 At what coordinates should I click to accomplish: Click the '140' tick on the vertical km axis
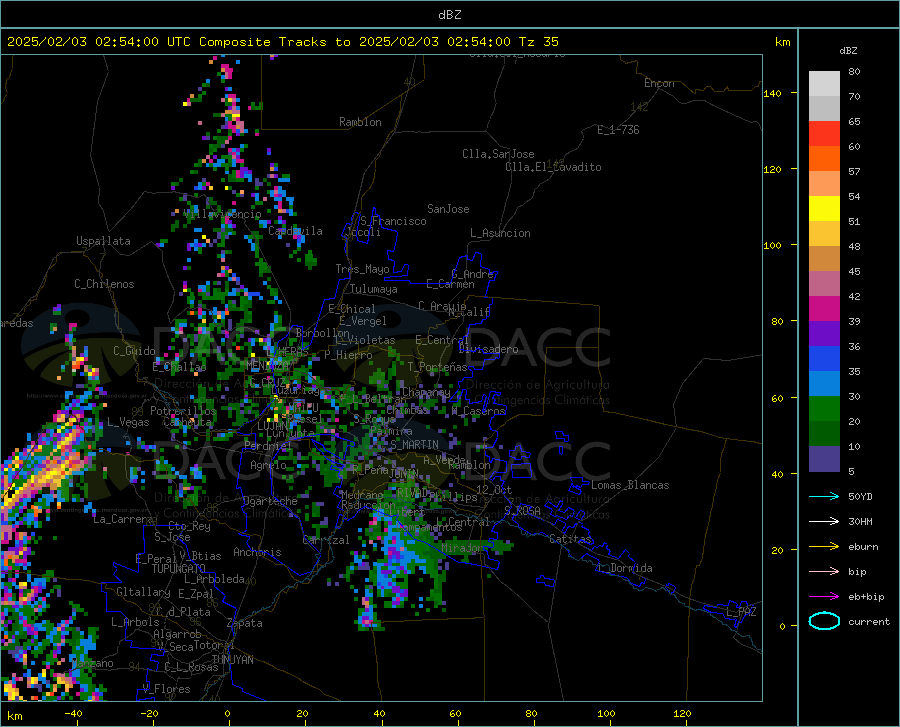[x=772, y=93]
